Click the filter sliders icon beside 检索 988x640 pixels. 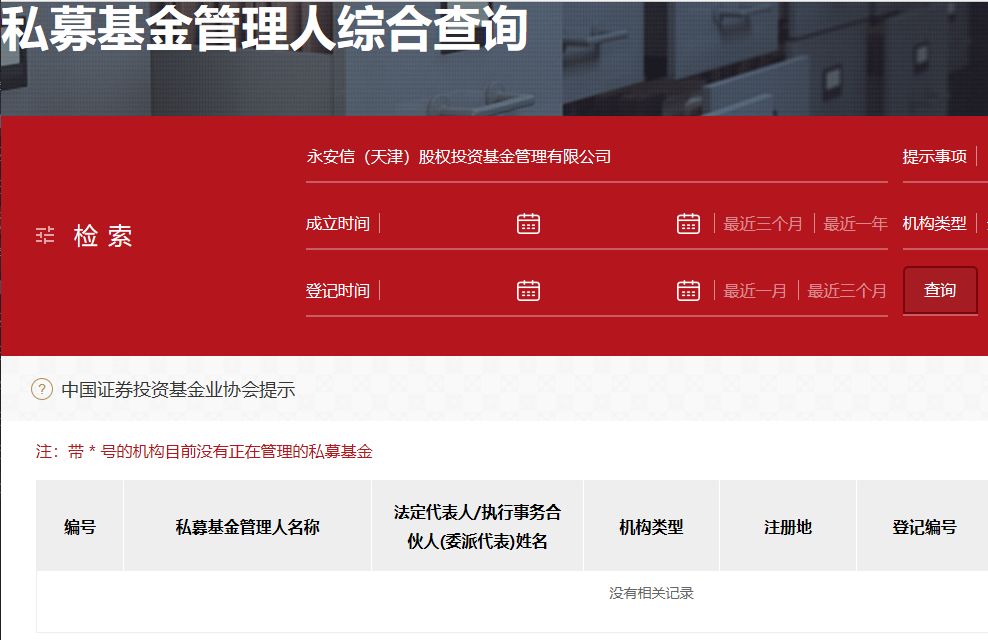[x=45, y=236]
